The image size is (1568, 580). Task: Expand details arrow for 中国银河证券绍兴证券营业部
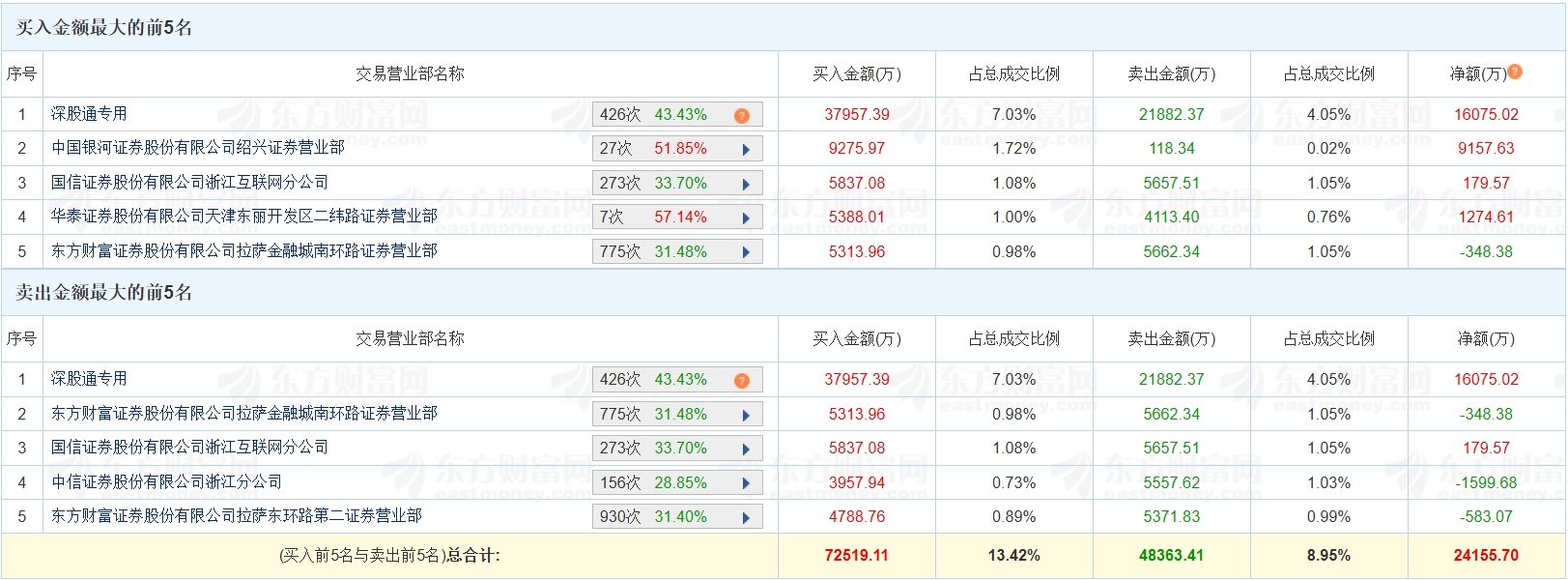tap(746, 150)
